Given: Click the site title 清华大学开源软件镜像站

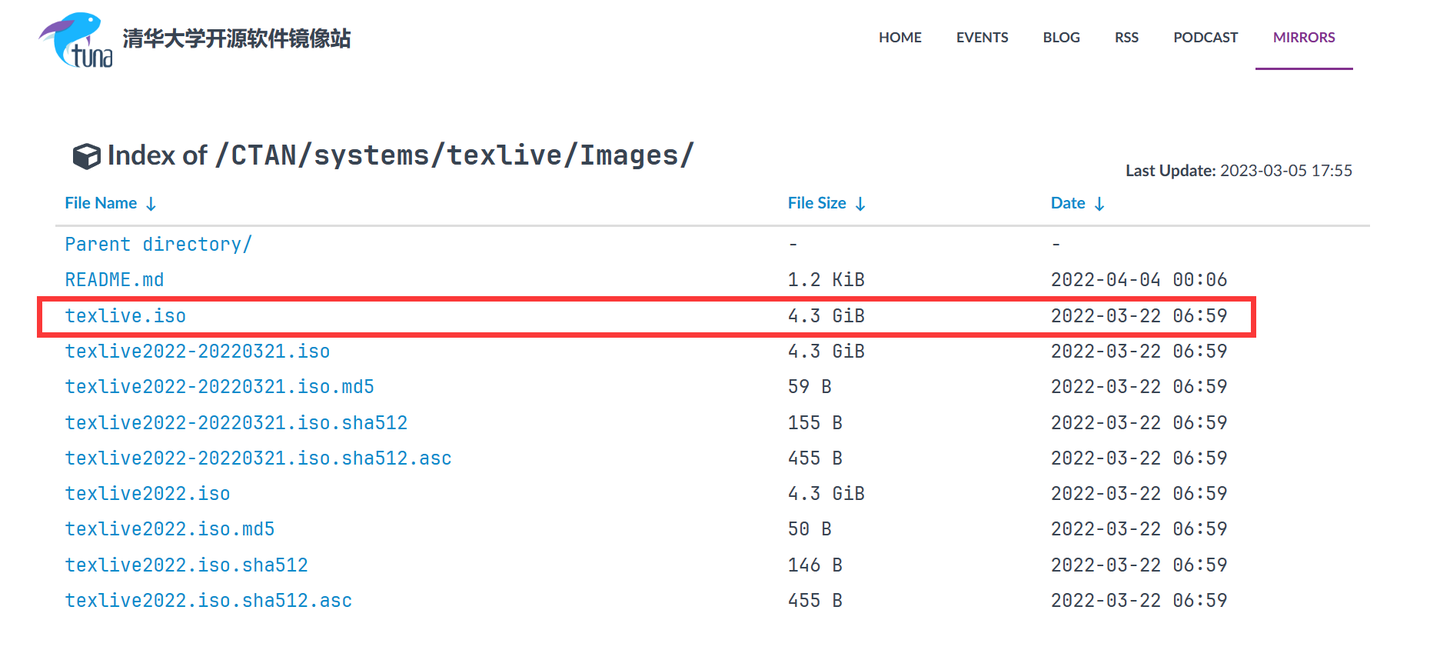Looking at the screenshot, I should tap(236, 39).
